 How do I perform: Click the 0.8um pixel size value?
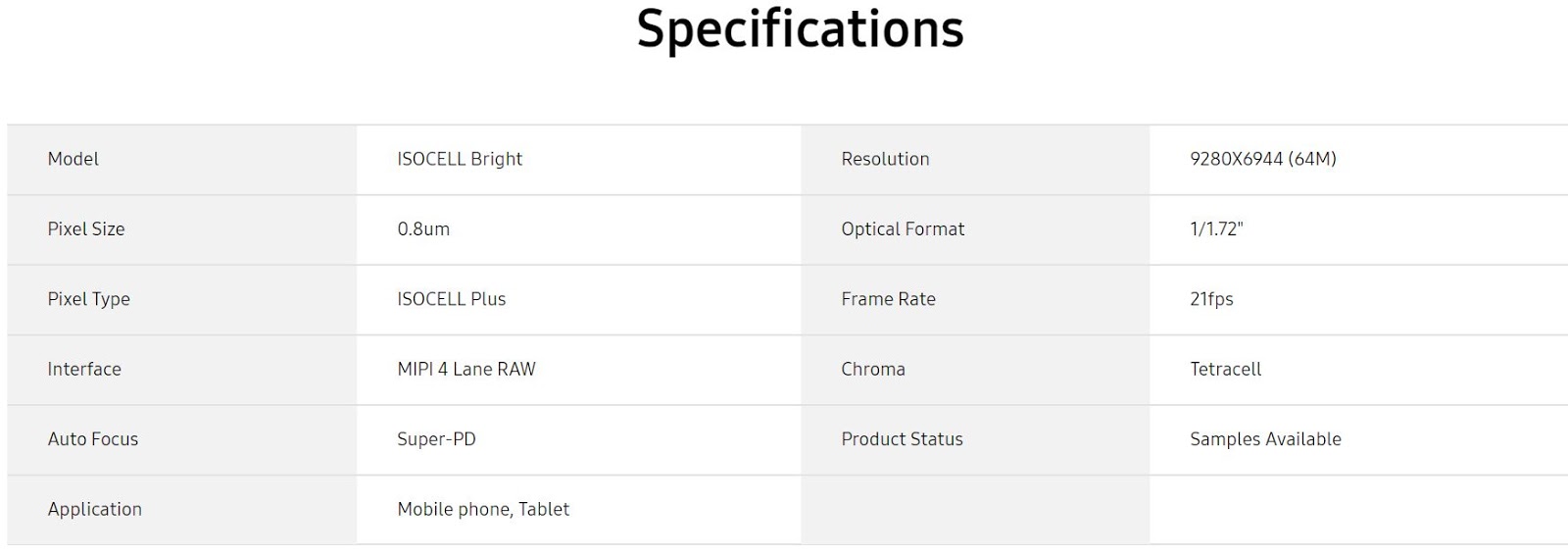(x=423, y=228)
